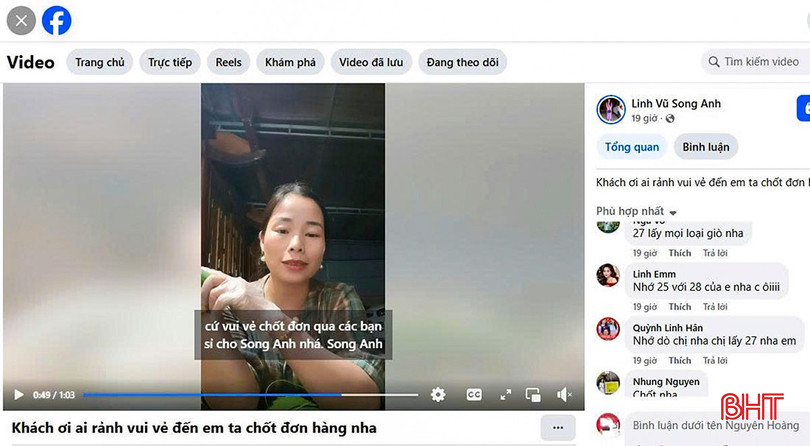810x446 pixels.
Task: Enable picture-in-picture mini player
Action: tap(534, 395)
